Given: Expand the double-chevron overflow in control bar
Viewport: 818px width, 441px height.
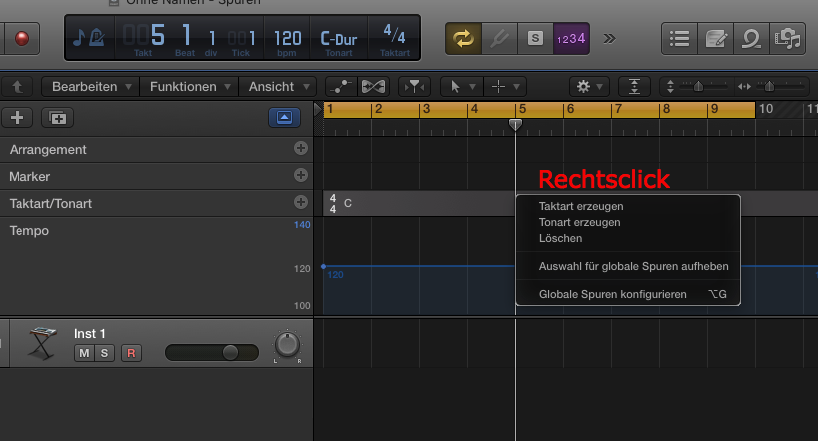Looking at the screenshot, I should [x=609, y=39].
